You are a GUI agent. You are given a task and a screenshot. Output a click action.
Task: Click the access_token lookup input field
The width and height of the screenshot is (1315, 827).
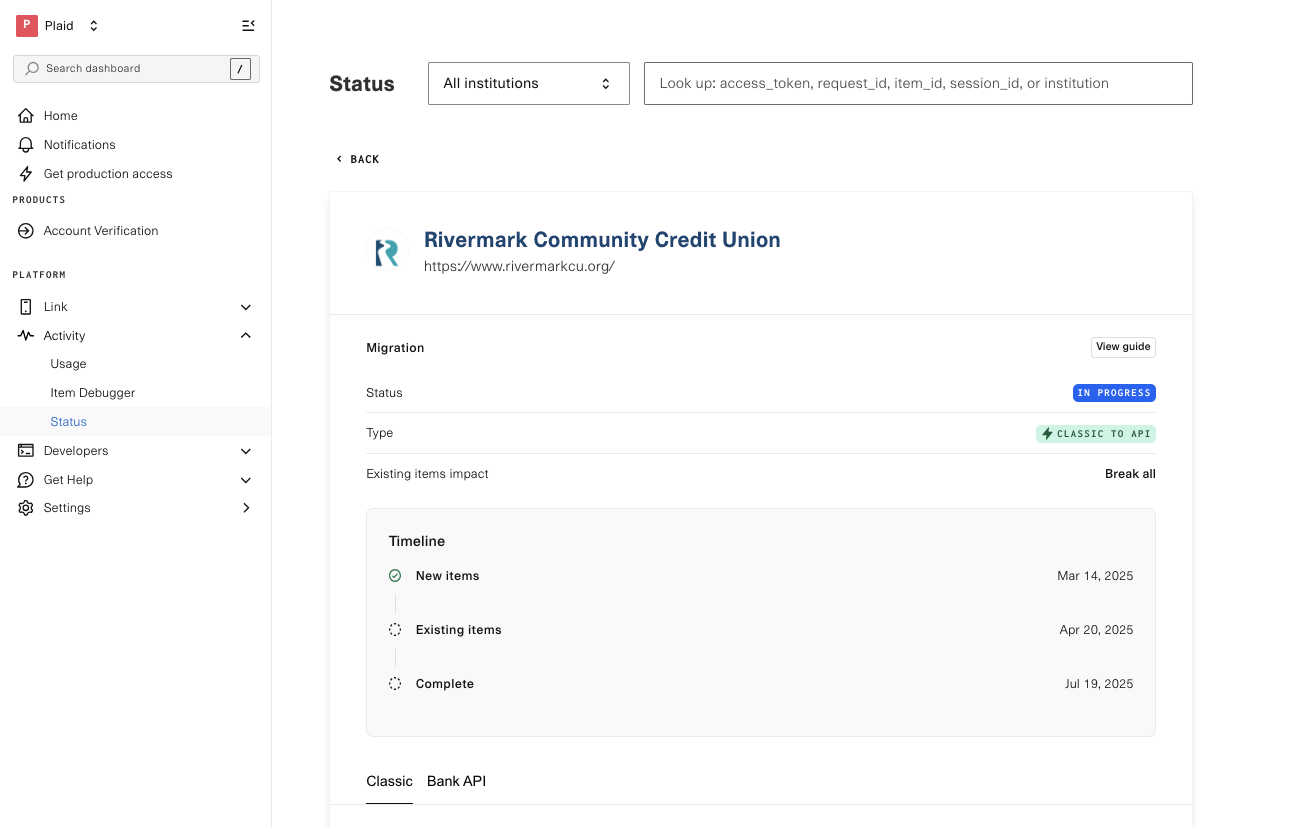[x=918, y=83]
